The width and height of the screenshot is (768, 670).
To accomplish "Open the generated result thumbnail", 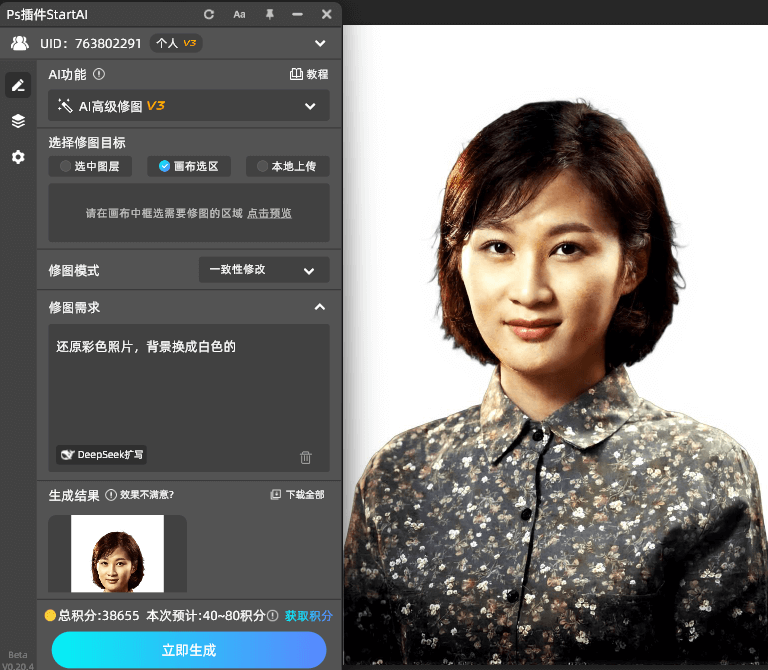I will tap(117, 554).
